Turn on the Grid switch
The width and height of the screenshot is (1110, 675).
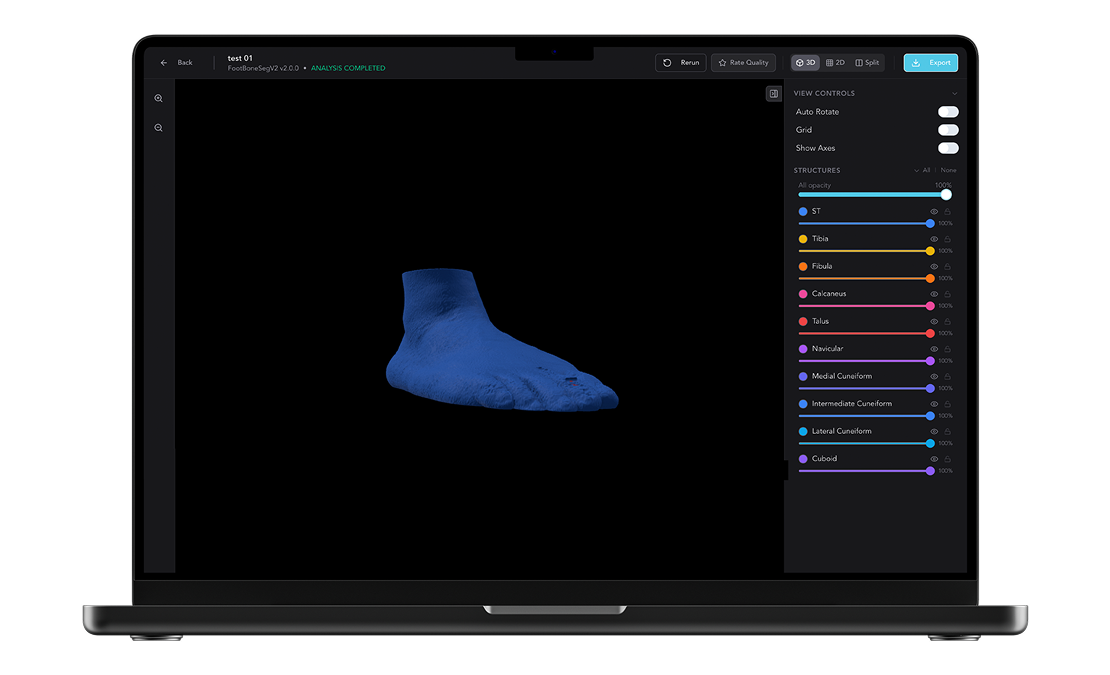click(948, 130)
